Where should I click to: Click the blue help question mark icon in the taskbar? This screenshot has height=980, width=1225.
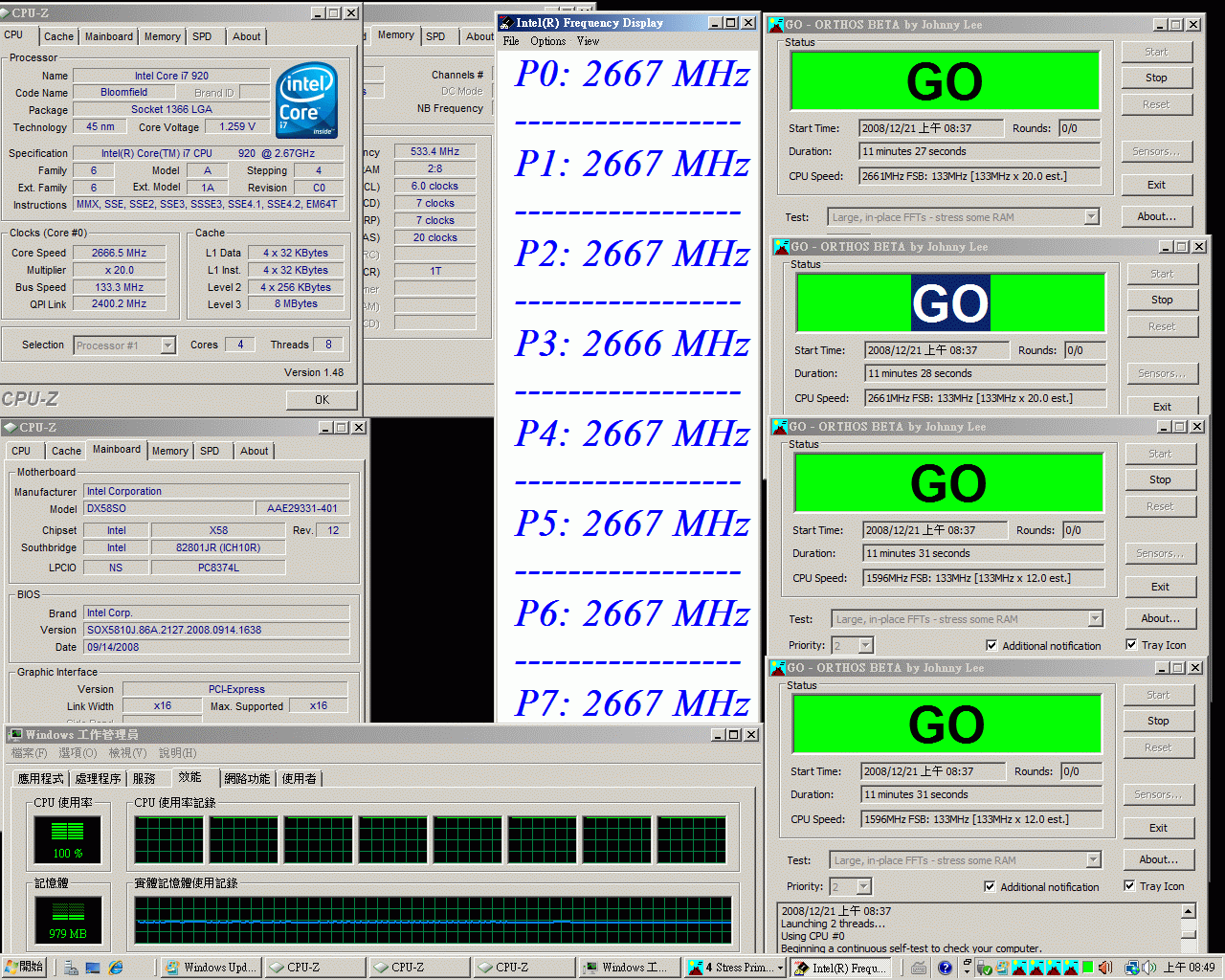[x=945, y=968]
